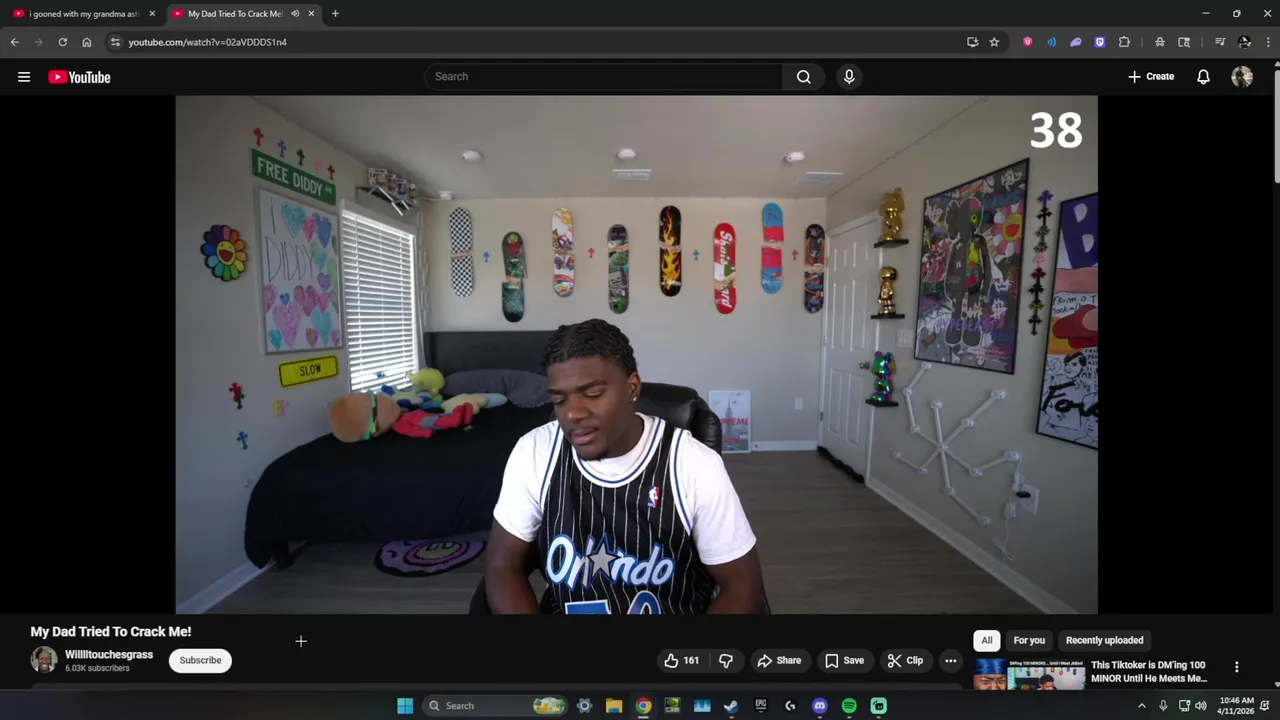Show hidden system tray icons
The height and width of the screenshot is (720, 1280).
point(1141,706)
